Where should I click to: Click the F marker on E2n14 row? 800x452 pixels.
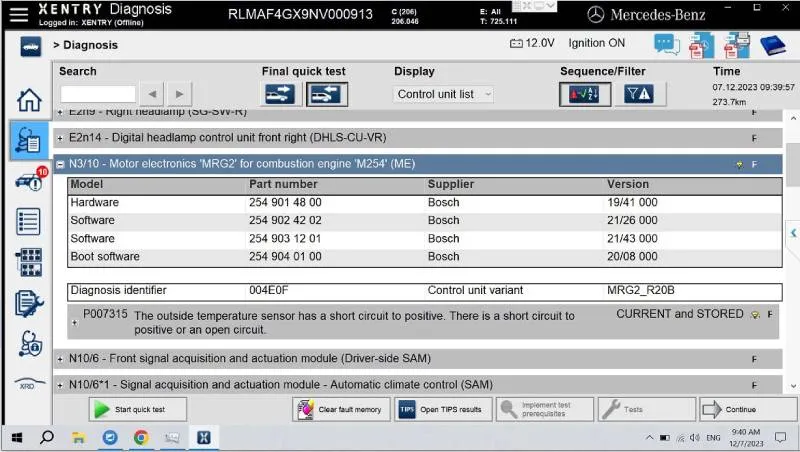click(754, 138)
